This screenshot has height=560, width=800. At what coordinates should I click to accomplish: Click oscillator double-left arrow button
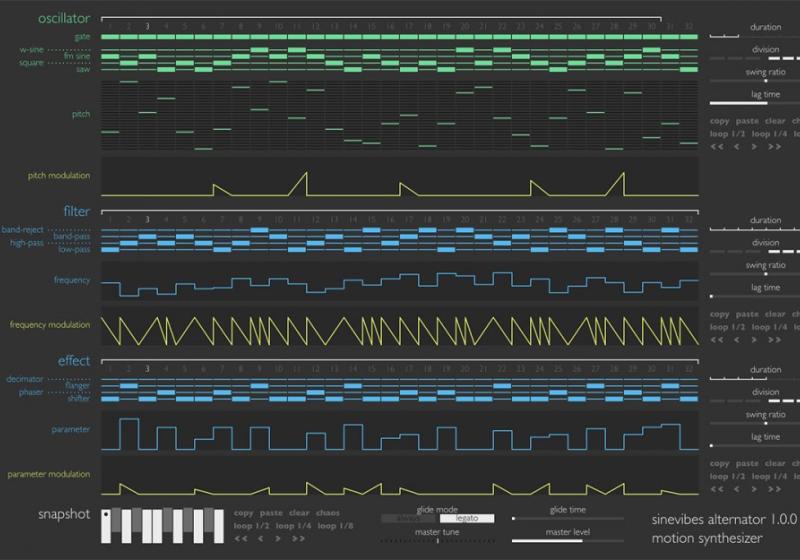point(717,146)
